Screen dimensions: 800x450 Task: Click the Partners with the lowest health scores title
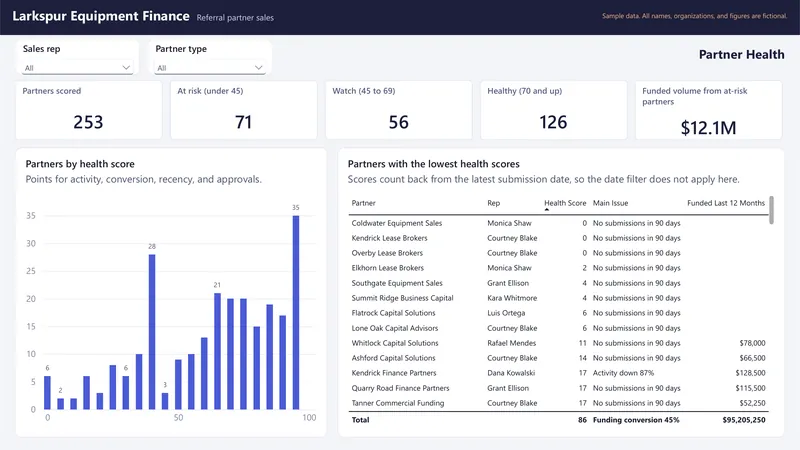tap(434, 164)
